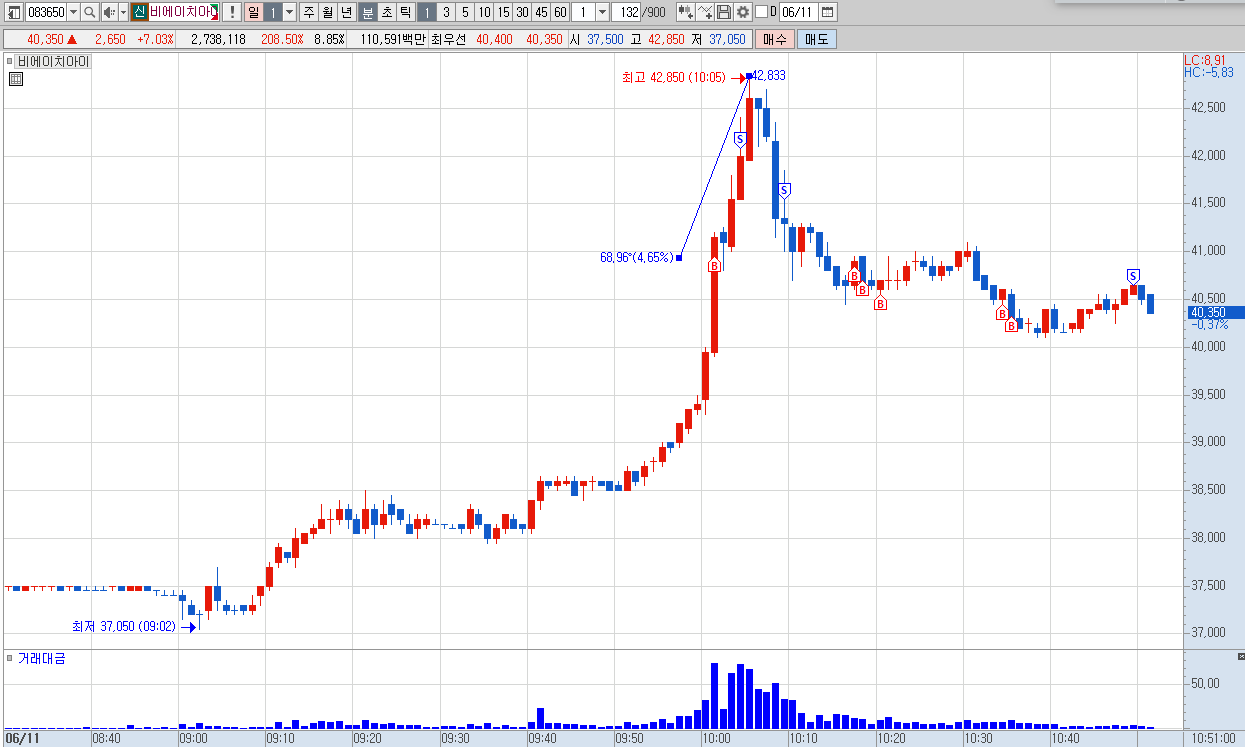
Task: Select the 30 minute interval button
Action: point(522,12)
